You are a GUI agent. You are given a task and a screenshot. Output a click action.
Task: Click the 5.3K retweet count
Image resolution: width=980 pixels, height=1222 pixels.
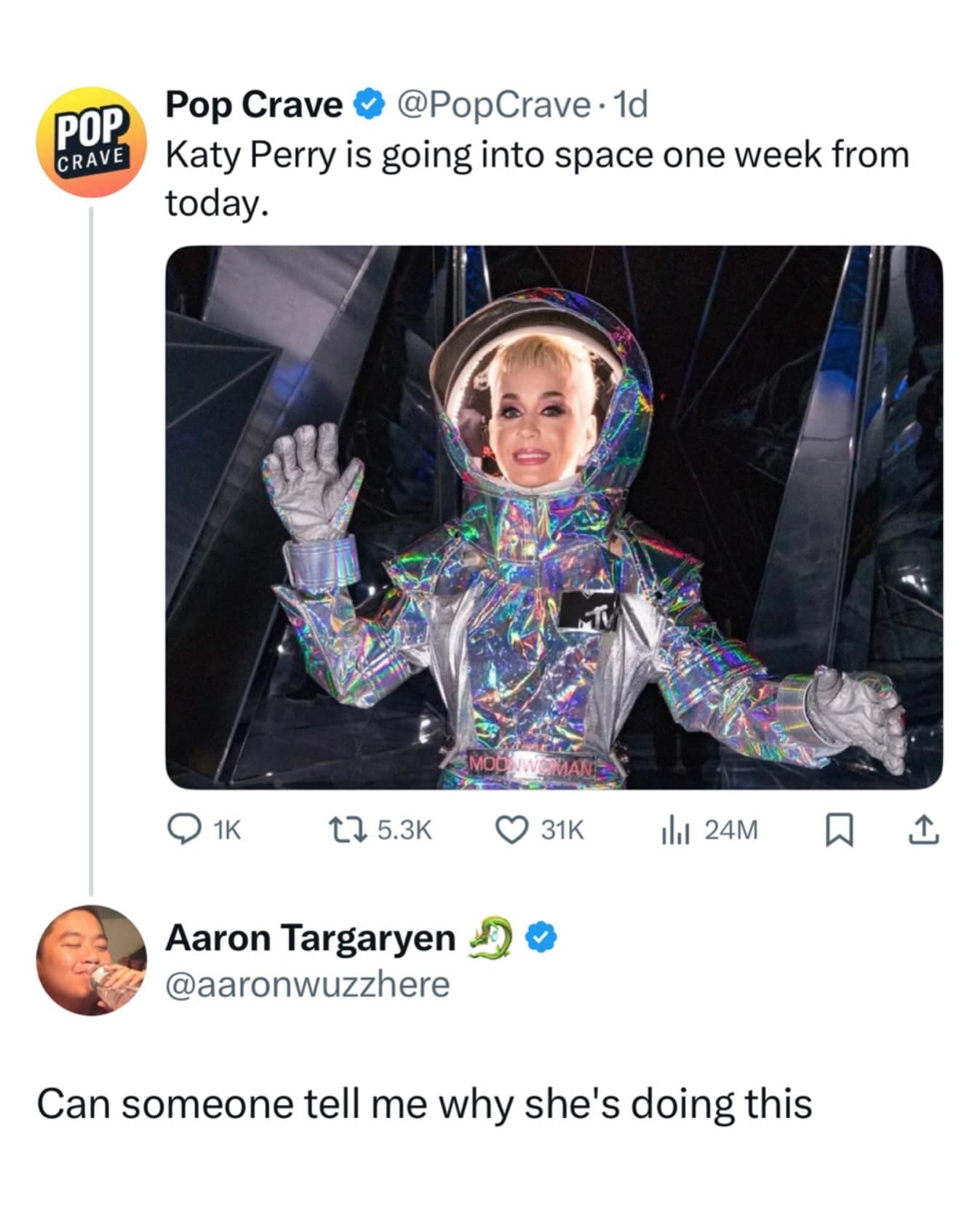tap(405, 830)
